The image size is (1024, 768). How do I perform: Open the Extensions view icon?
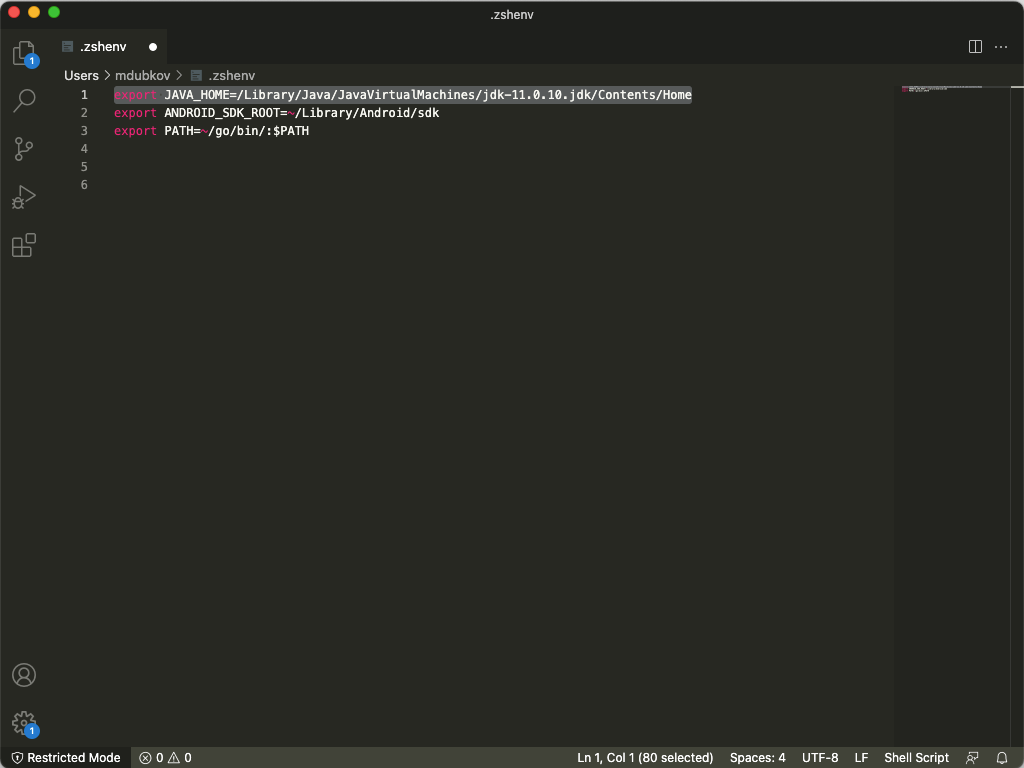click(x=24, y=245)
